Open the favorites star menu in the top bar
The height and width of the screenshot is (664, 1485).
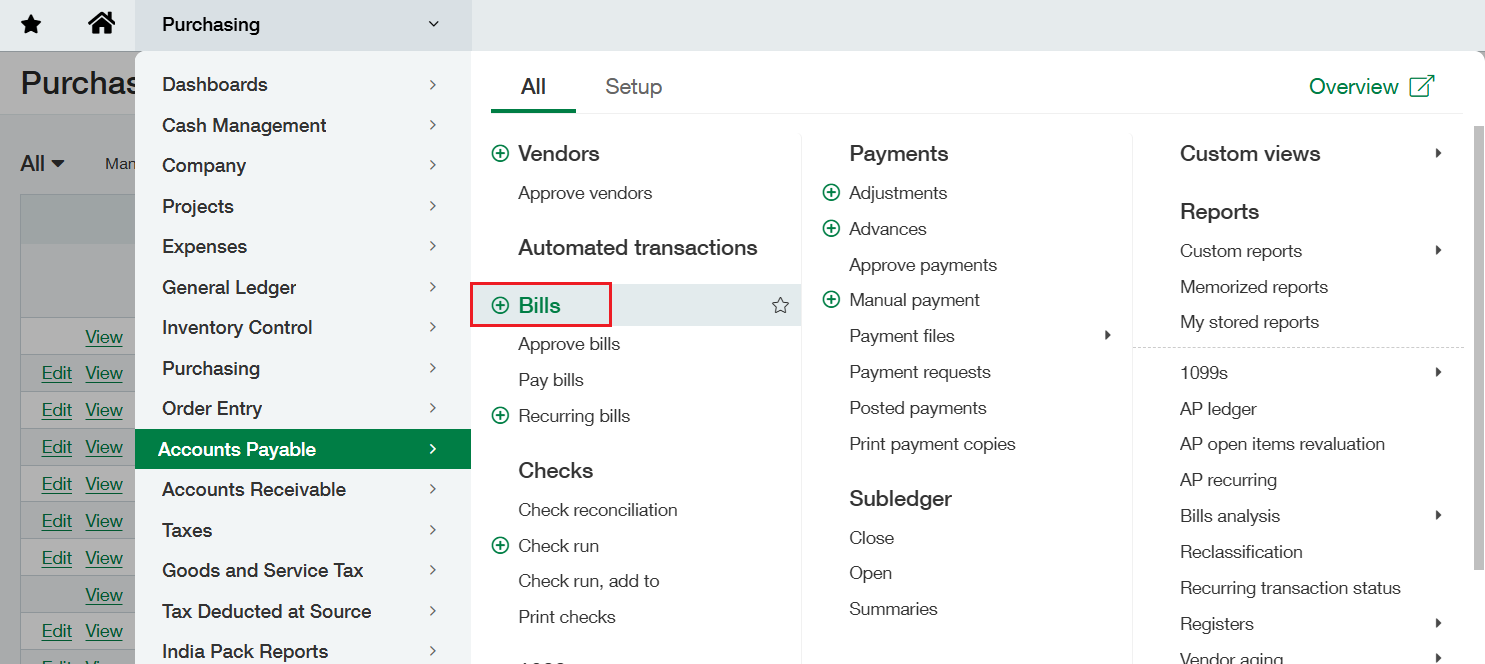click(x=31, y=24)
